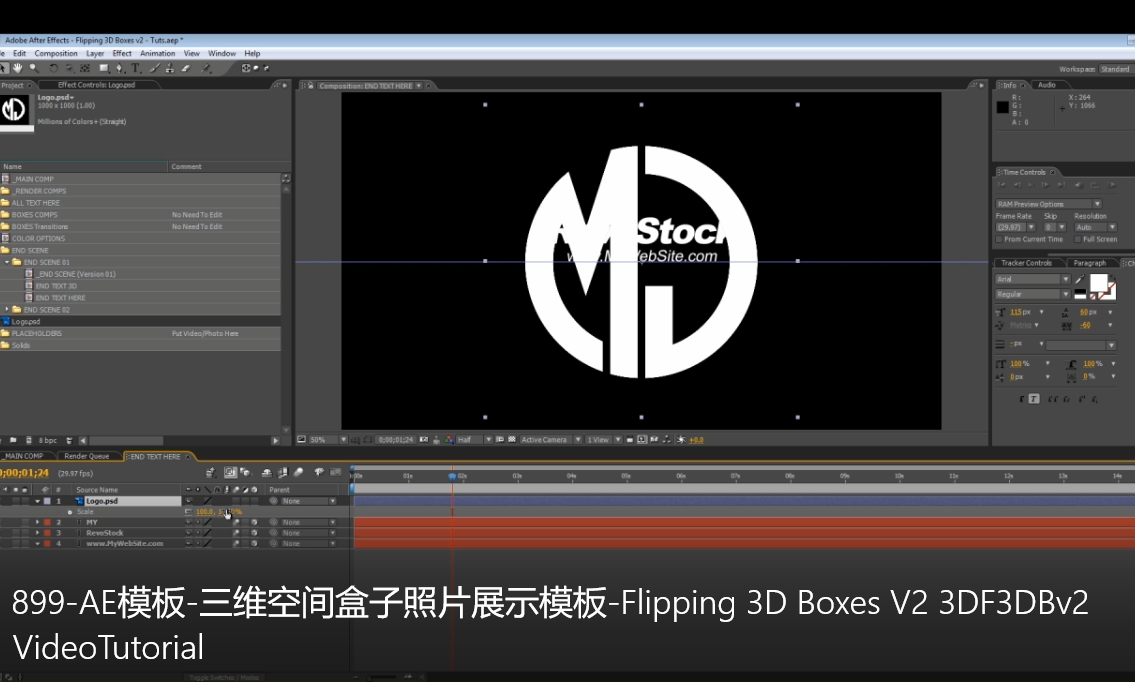Expand the END SCENE 02 folder
1135x682 pixels.
click(7, 310)
